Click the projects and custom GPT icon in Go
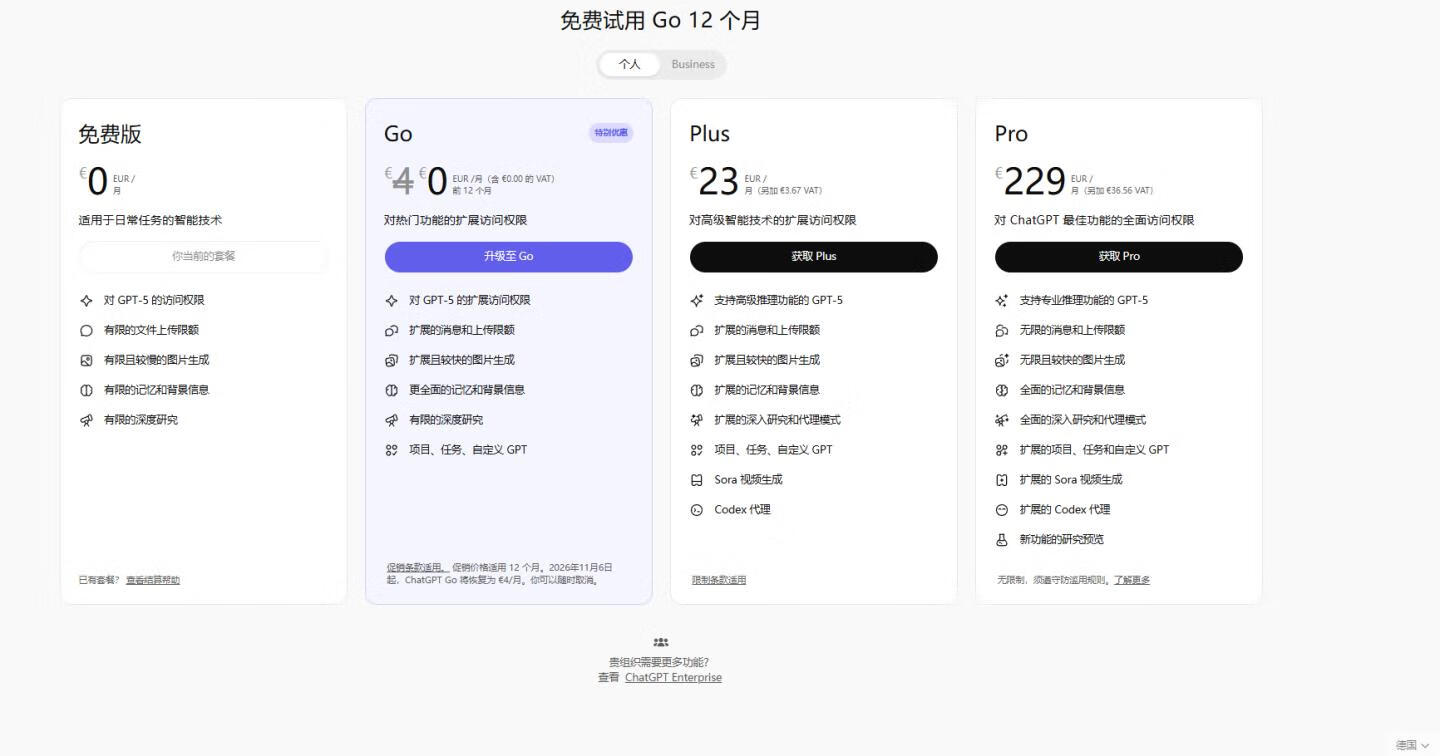 point(392,450)
